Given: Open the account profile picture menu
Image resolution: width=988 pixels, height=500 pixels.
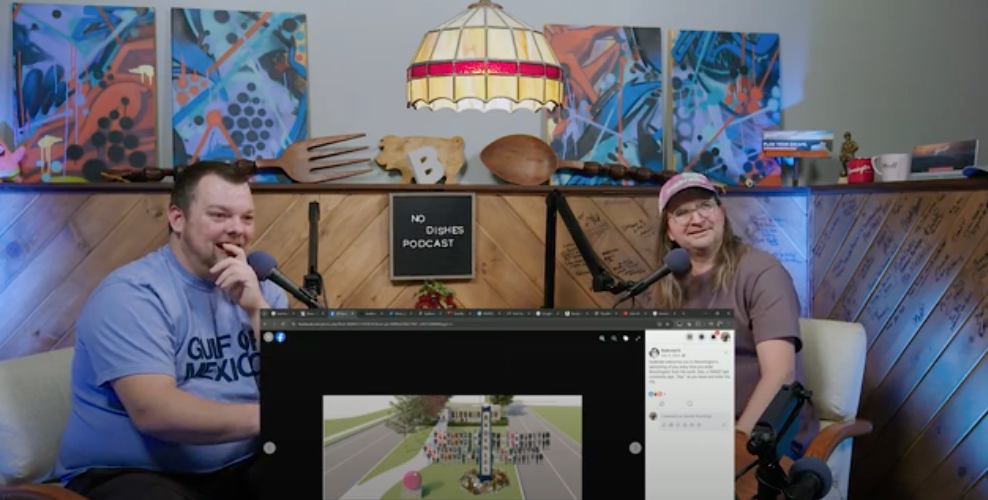Looking at the screenshot, I should 726,337.
